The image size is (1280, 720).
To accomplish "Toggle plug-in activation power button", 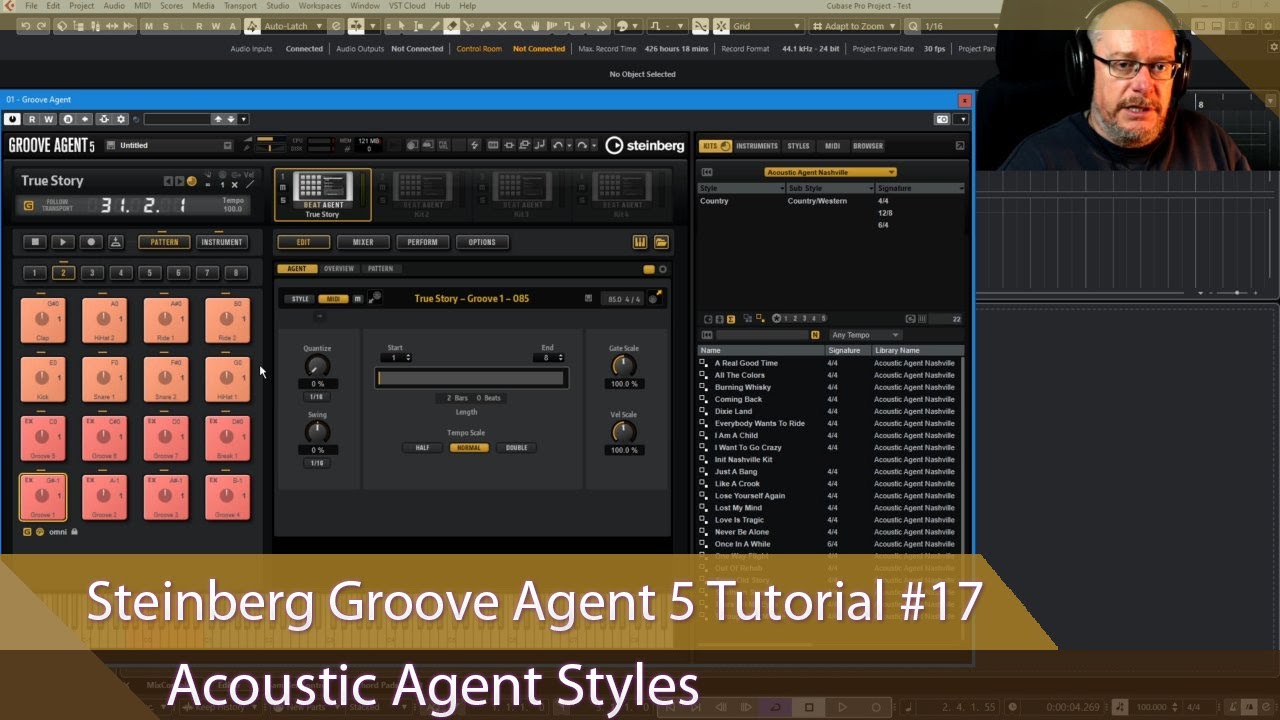I will click(12, 119).
